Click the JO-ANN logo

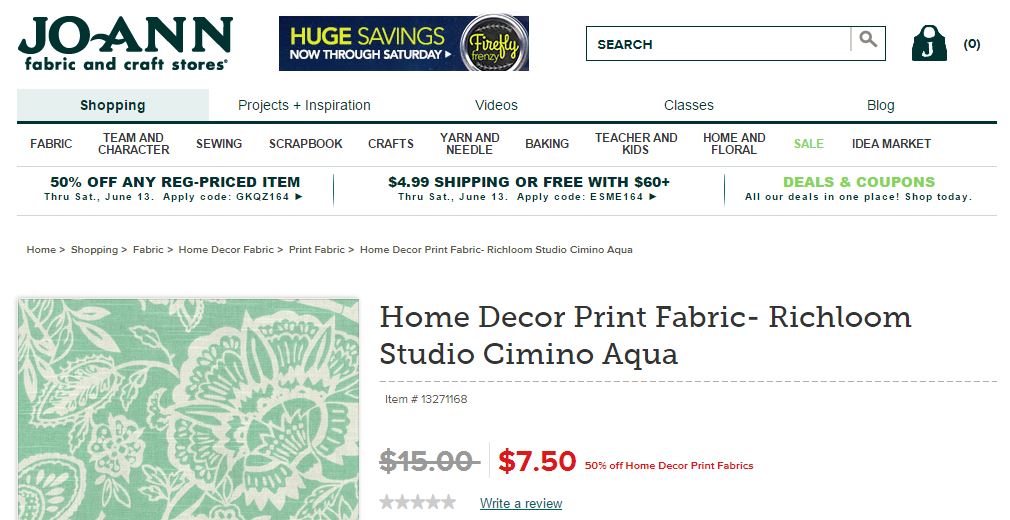click(x=125, y=44)
